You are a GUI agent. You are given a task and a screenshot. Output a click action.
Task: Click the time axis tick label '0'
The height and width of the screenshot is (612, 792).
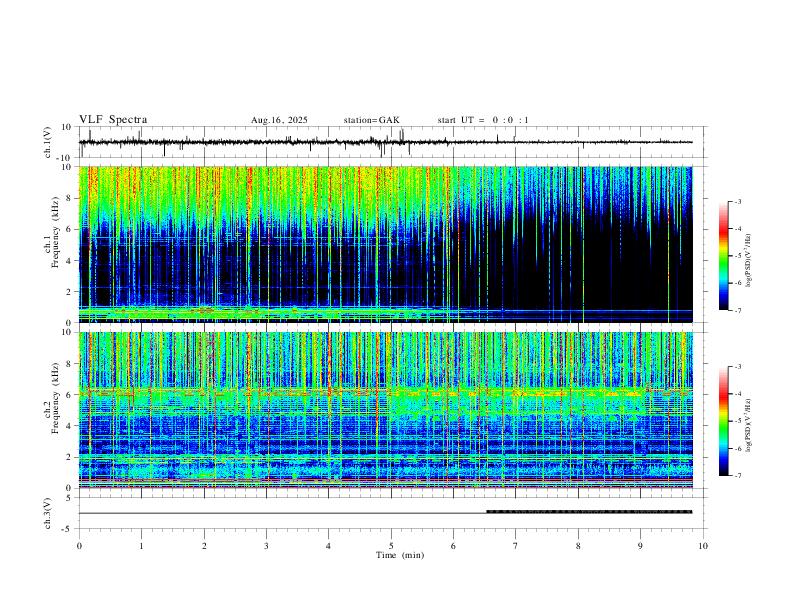(x=79, y=546)
